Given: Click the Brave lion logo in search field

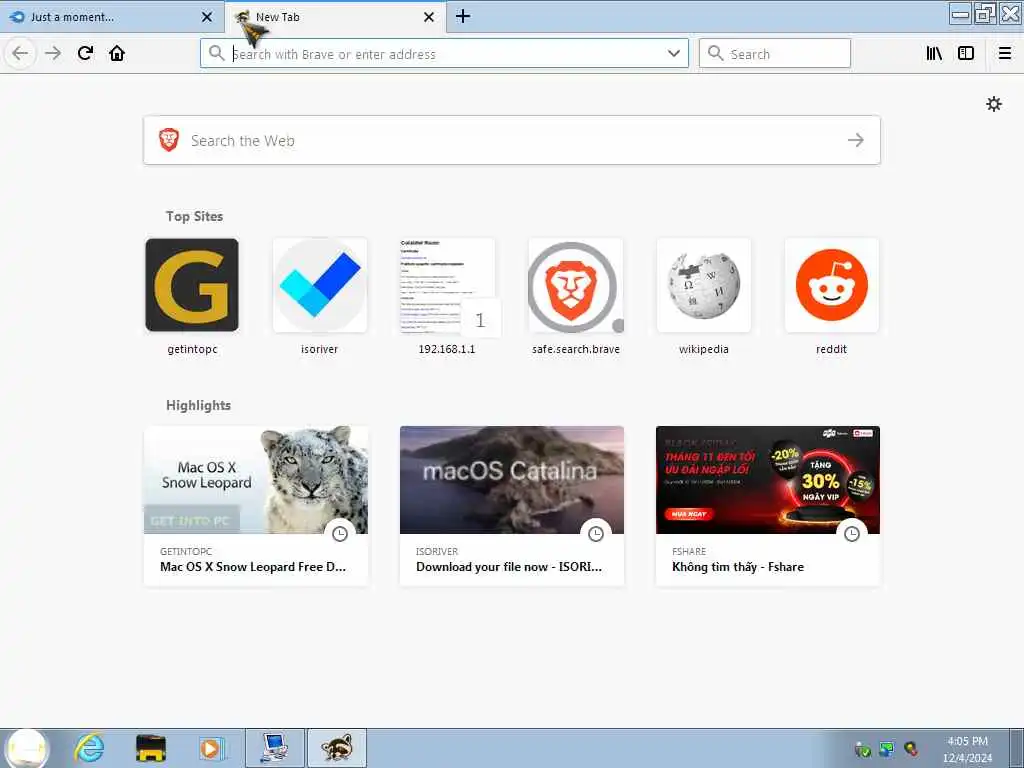Looking at the screenshot, I should [169, 140].
